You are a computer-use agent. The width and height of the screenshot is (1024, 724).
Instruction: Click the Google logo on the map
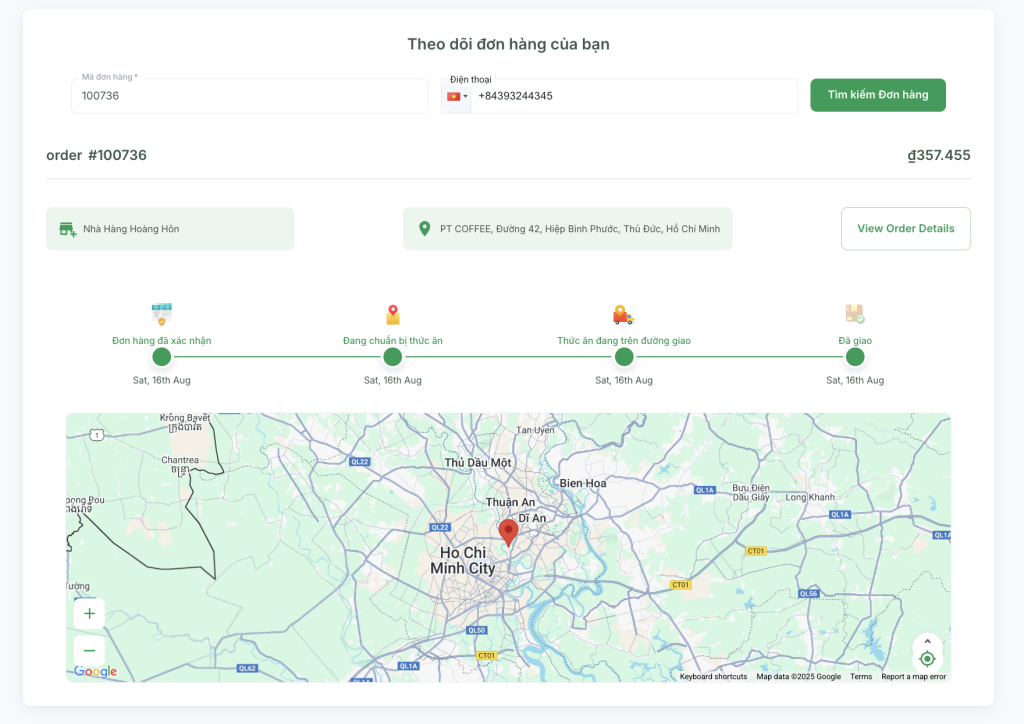pos(95,672)
